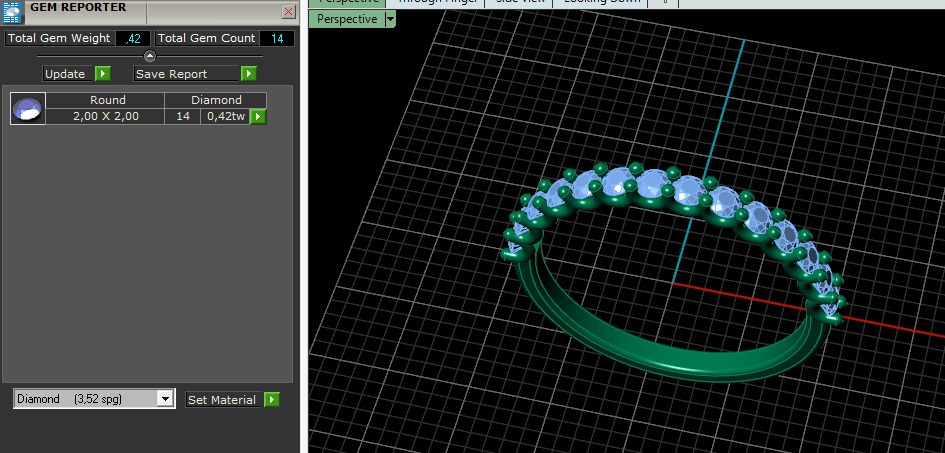Click the 2,00 X 2,00 size cell
Screen dimensions: 945x453
tap(105, 116)
